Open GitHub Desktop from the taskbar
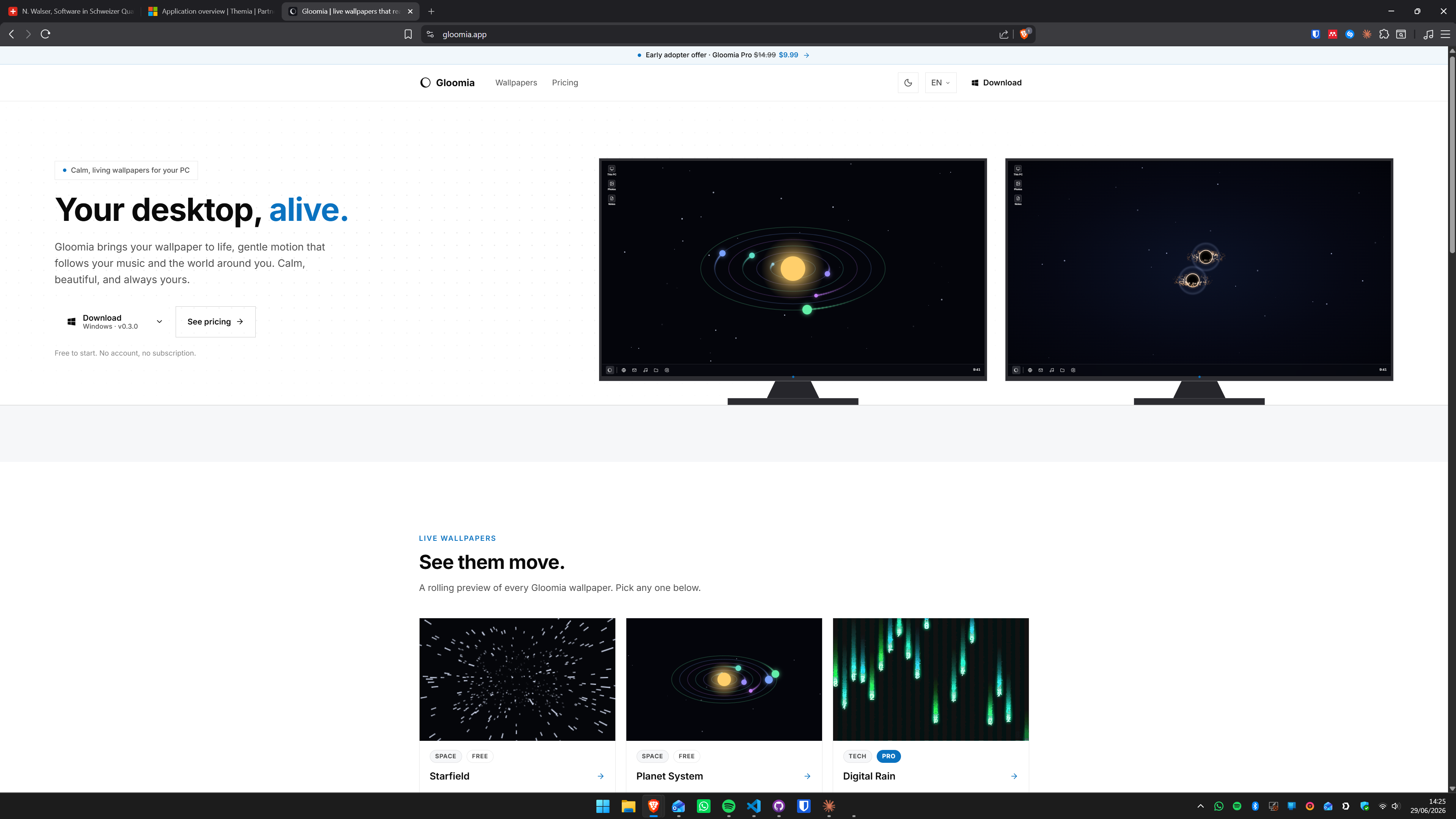Viewport: 1456px width, 819px height. click(x=779, y=806)
